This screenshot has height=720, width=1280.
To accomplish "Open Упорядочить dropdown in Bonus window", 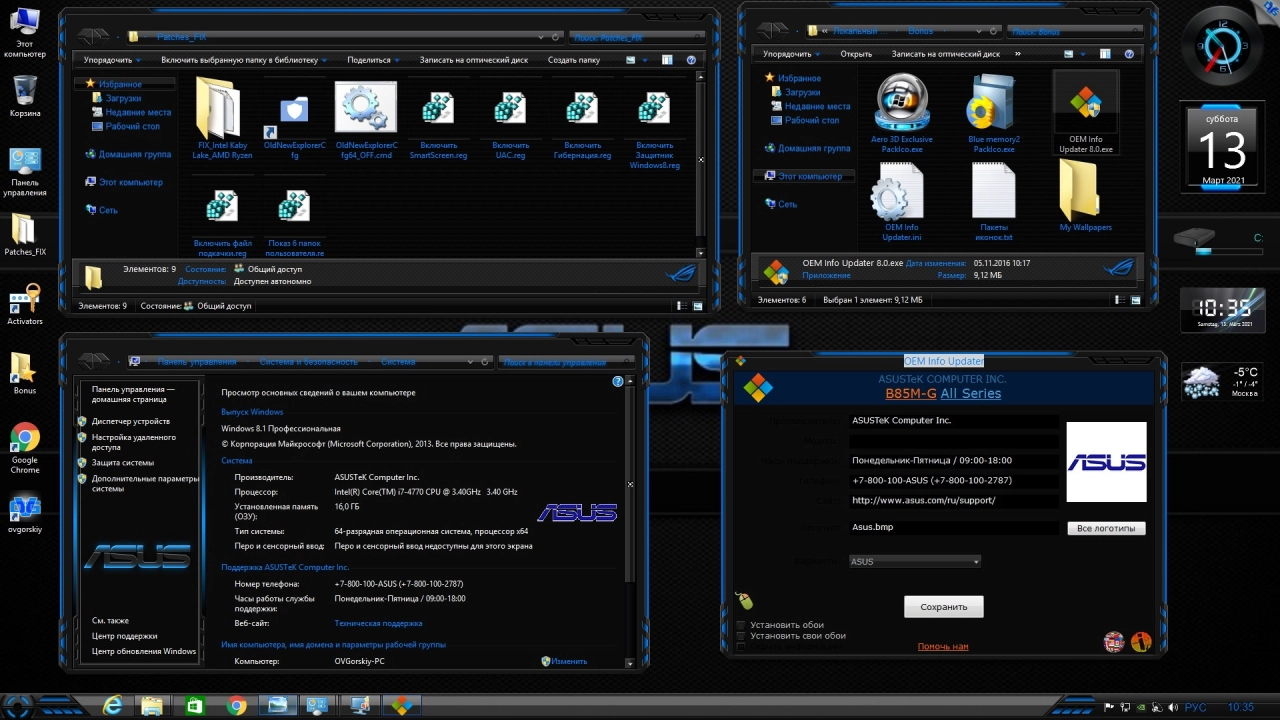I will [x=792, y=54].
